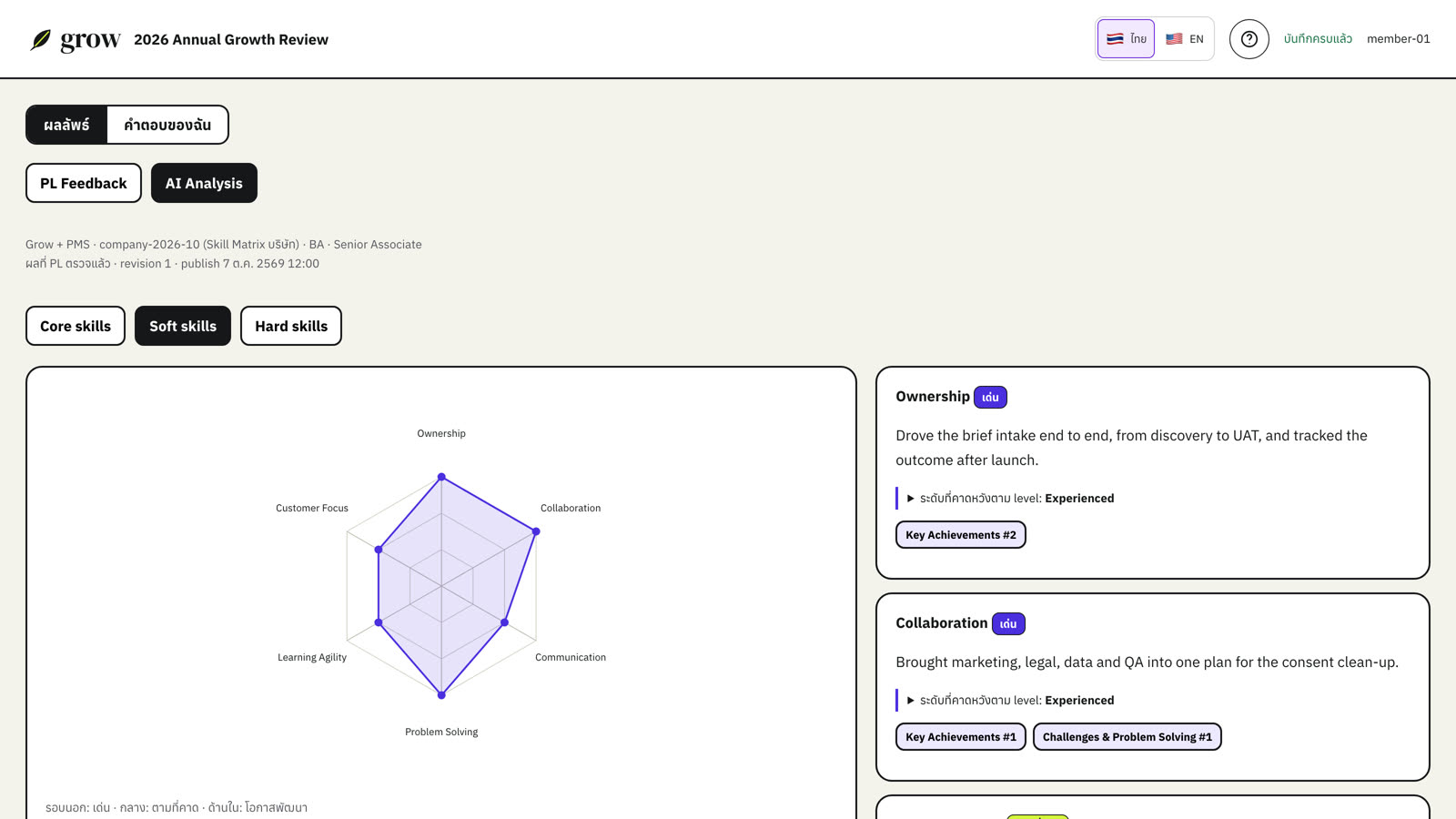
Task: Select the ผลลัพธ์ results tab
Action: pos(66,125)
